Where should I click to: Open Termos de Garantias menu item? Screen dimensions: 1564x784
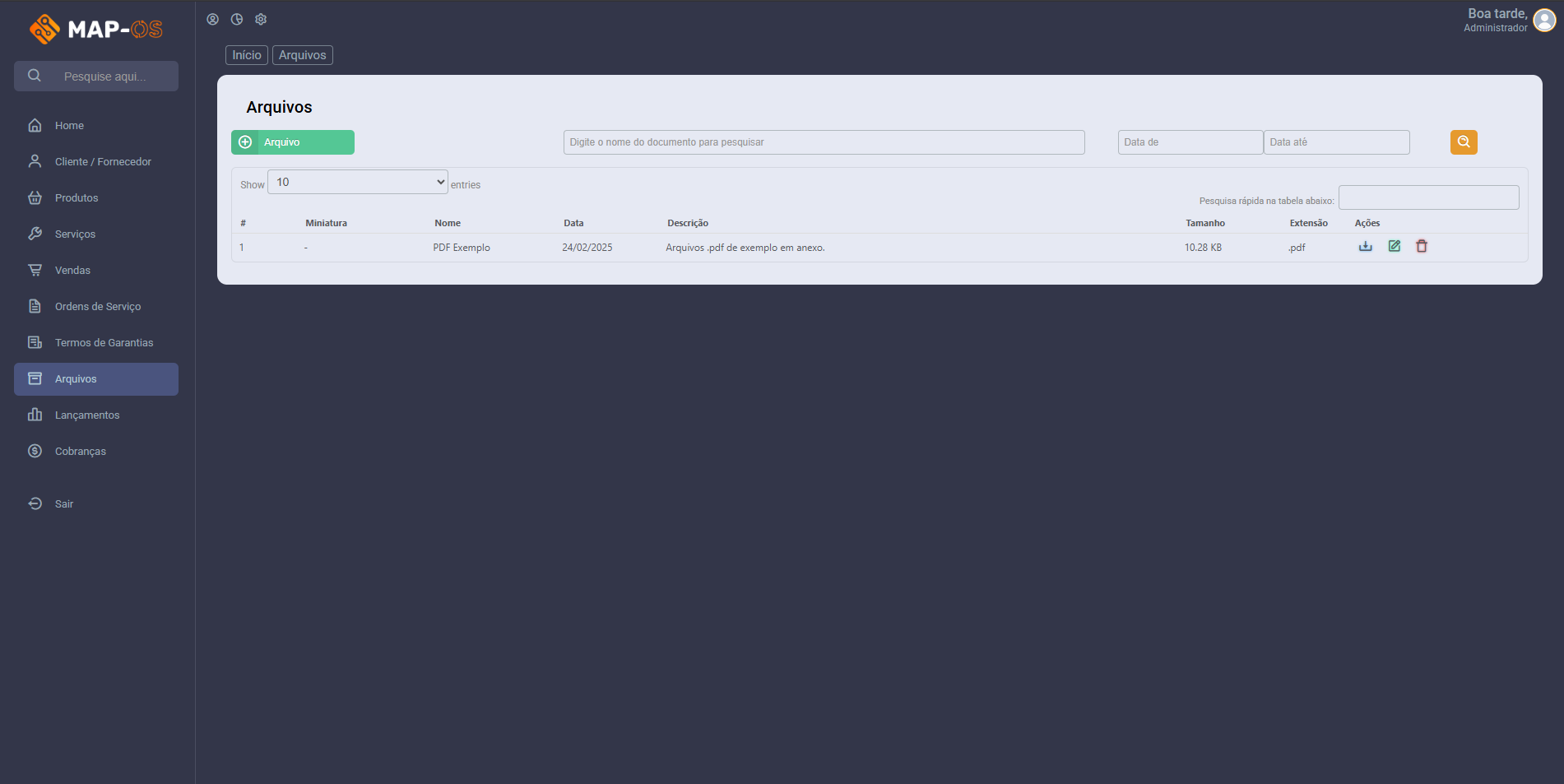[x=96, y=342]
